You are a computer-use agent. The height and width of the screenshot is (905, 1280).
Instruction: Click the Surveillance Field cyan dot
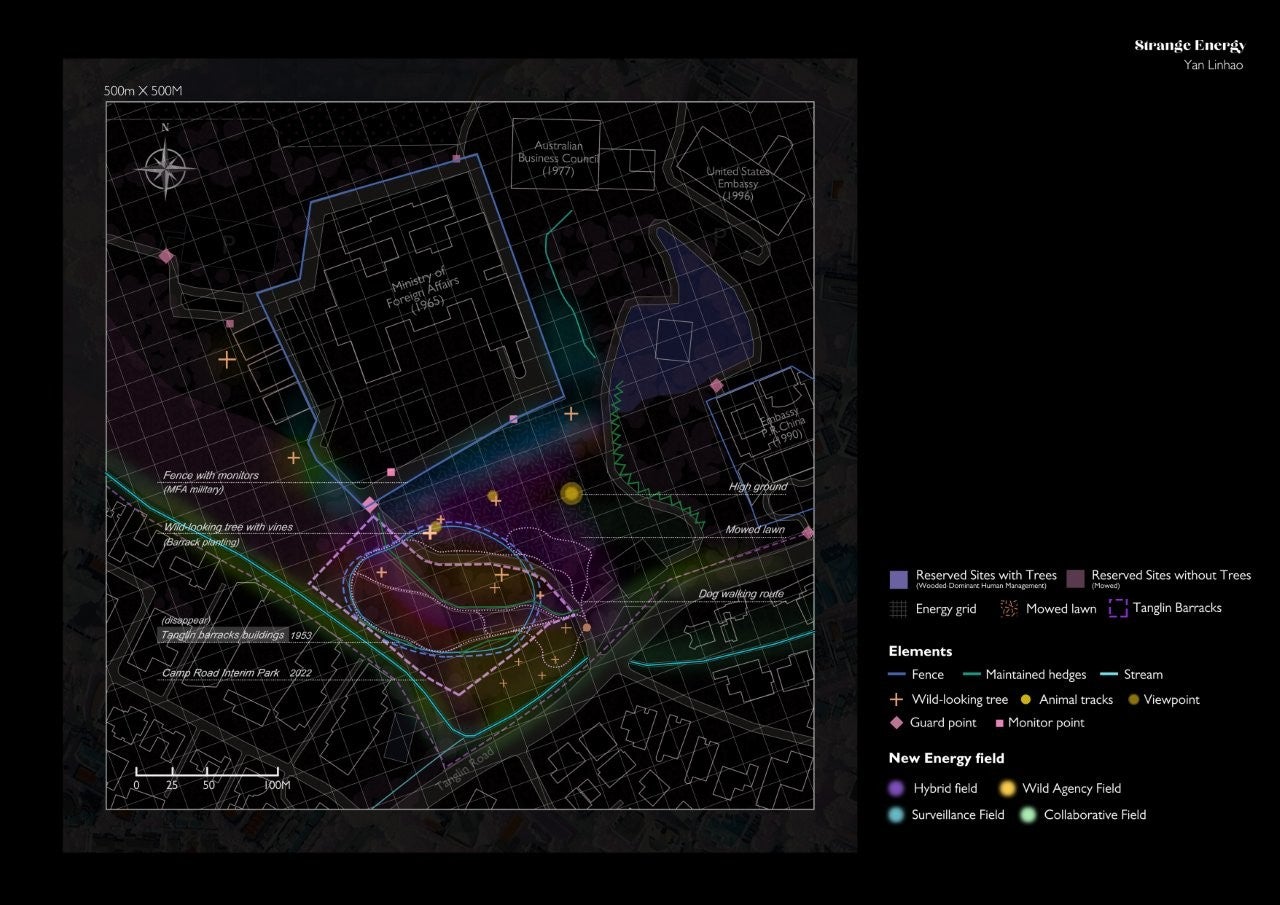[897, 815]
